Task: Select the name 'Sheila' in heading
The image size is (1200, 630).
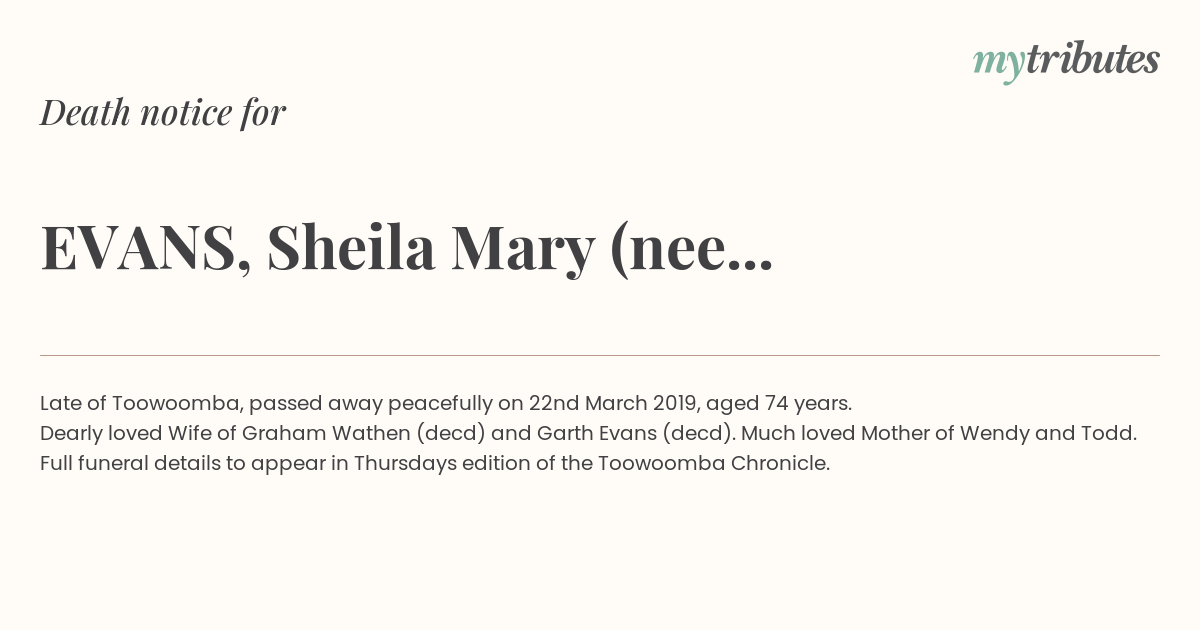Action: coord(351,250)
